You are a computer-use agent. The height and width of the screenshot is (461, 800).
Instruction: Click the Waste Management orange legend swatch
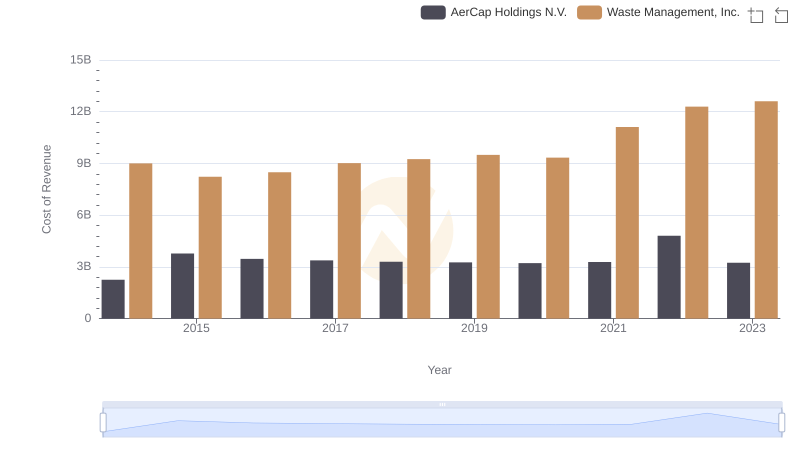click(589, 12)
